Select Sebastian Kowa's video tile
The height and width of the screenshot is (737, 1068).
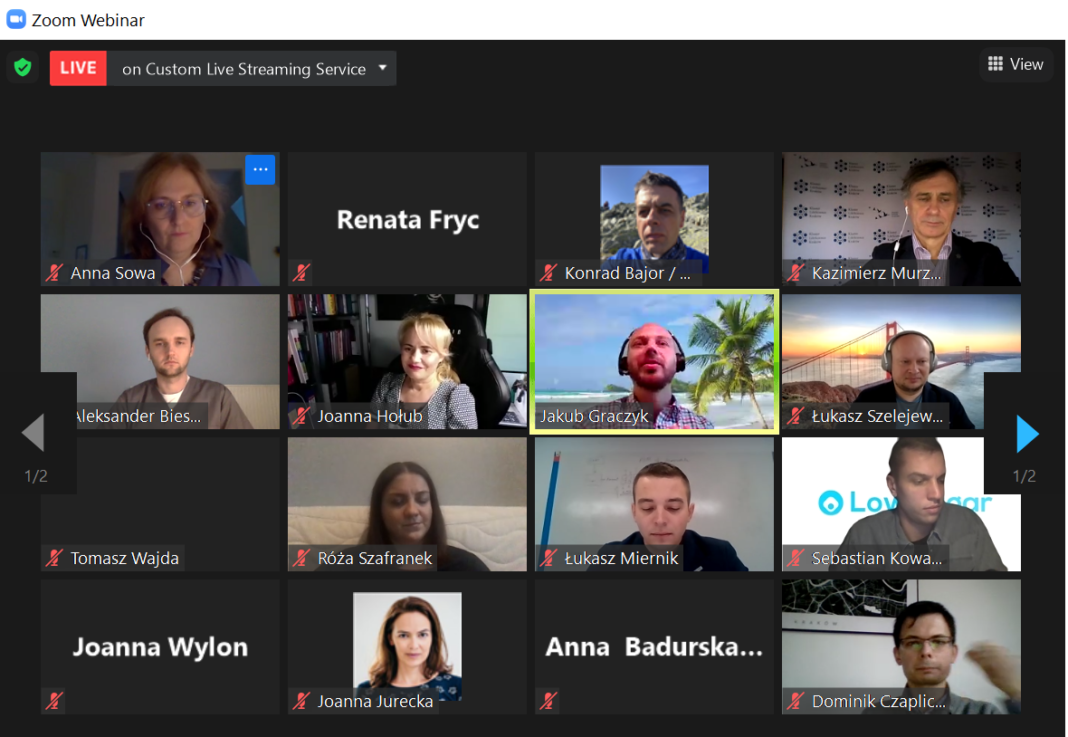(x=901, y=504)
